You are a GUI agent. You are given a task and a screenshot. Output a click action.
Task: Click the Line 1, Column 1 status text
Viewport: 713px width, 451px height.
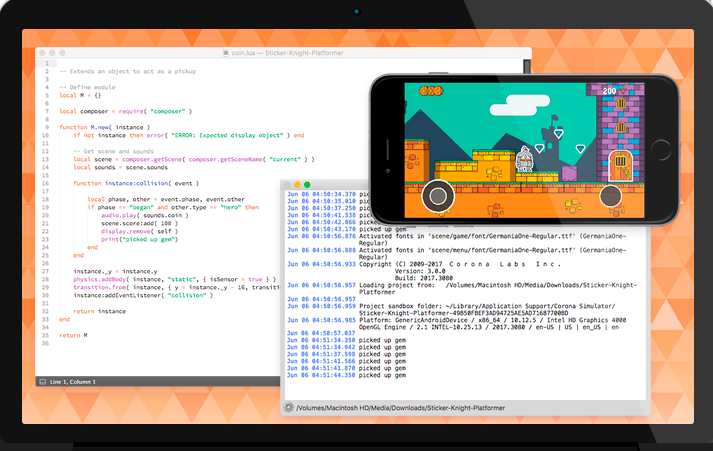pos(73,382)
